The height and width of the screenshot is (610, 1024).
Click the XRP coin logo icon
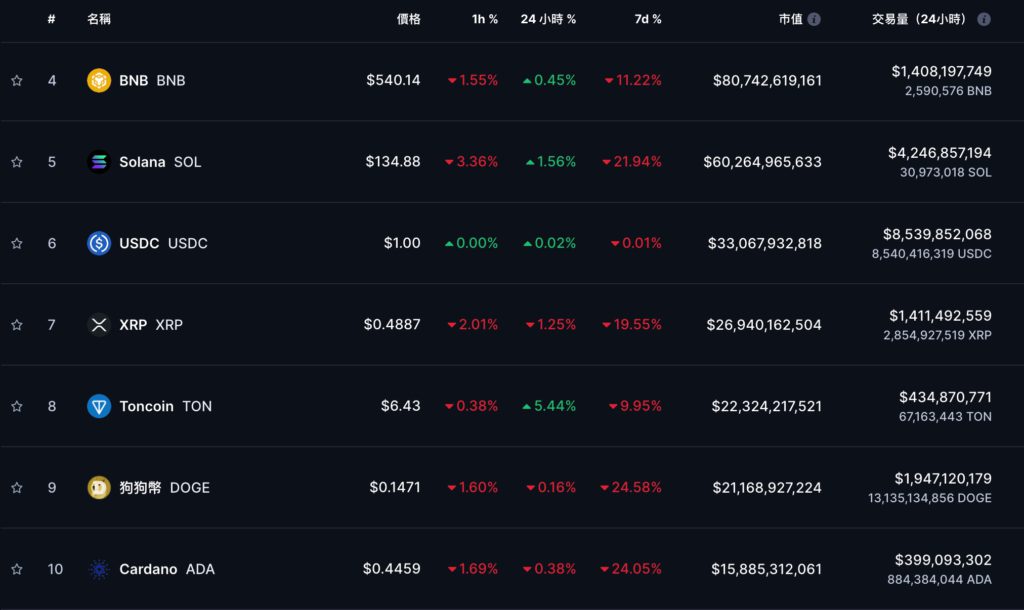99,324
